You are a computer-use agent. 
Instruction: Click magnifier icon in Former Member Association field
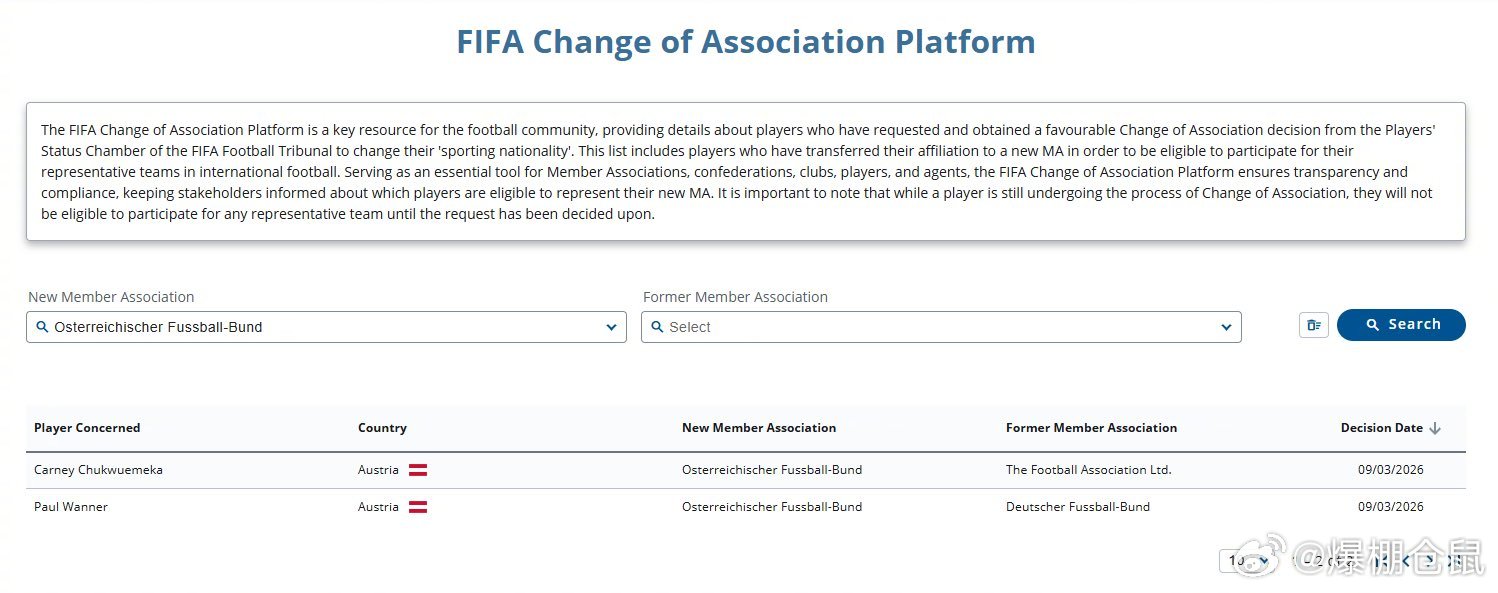[x=656, y=327]
